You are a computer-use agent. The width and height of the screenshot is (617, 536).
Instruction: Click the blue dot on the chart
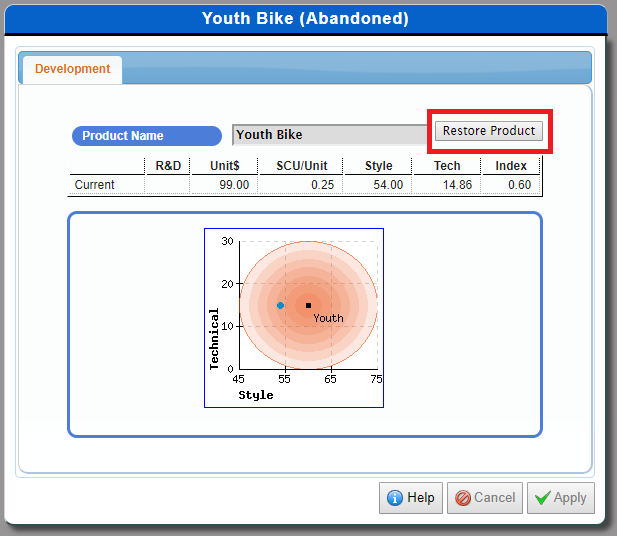(x=281, y=305)
